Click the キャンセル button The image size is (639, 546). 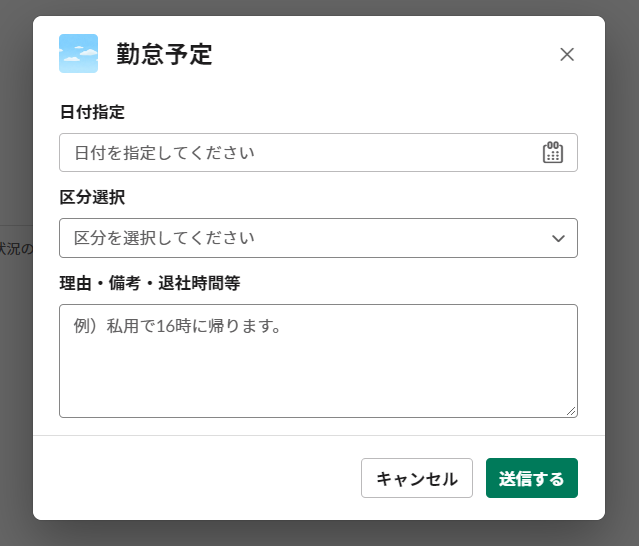417,478
